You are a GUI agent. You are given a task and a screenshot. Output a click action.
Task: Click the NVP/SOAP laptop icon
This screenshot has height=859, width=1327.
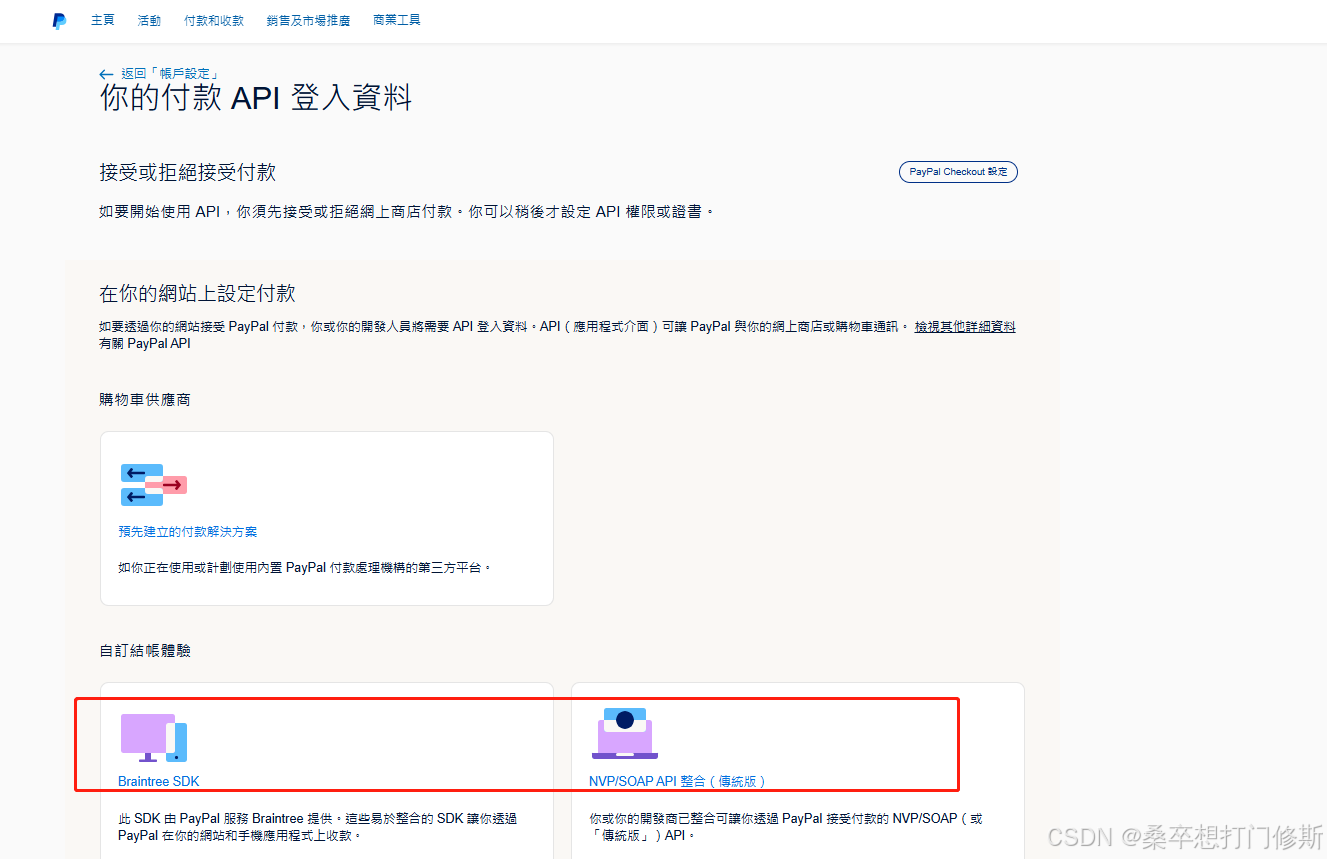coord(625,734)
